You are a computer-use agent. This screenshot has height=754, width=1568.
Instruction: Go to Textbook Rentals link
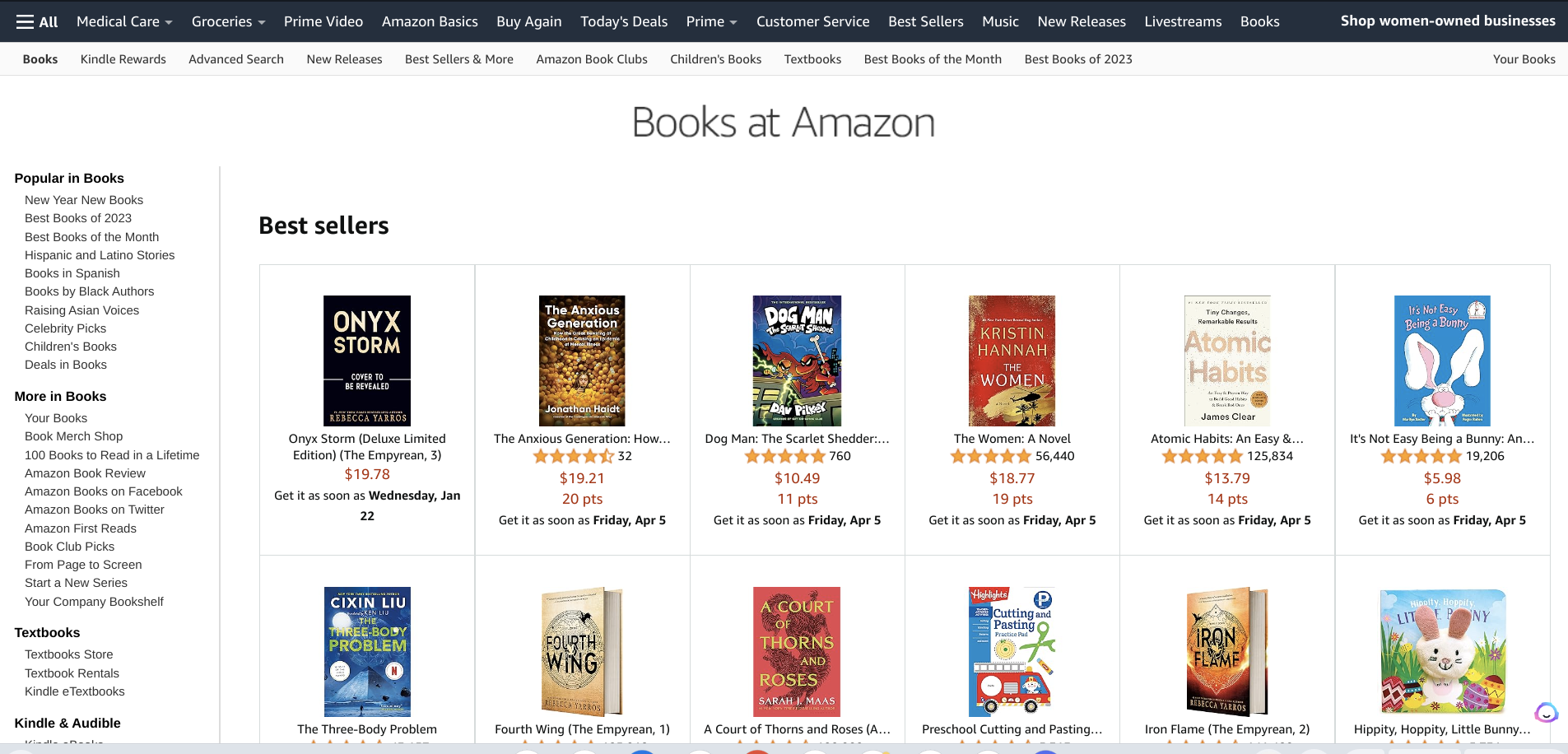(x=72, y=673)
